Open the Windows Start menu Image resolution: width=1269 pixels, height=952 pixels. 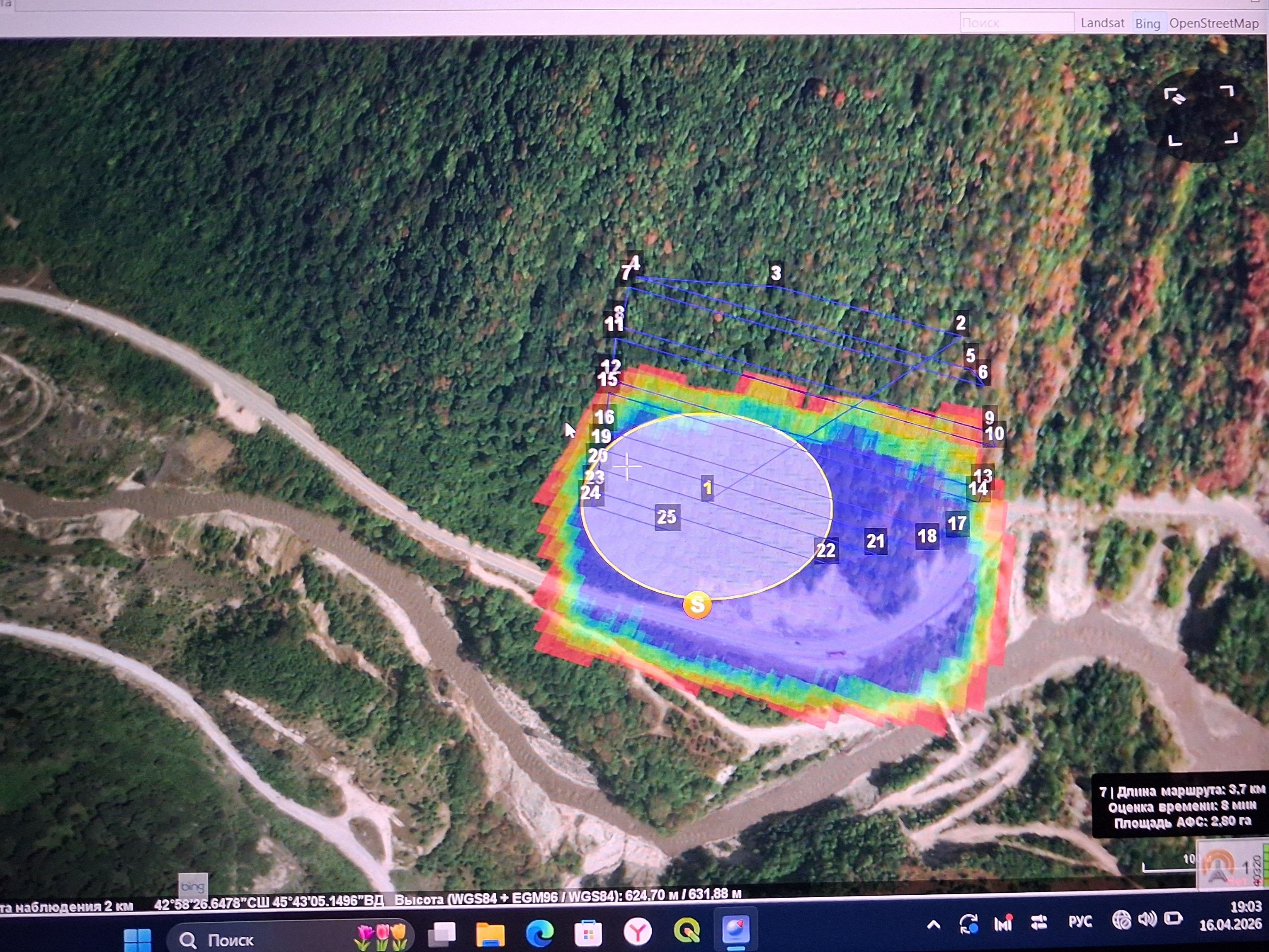[x=138, y=940]
